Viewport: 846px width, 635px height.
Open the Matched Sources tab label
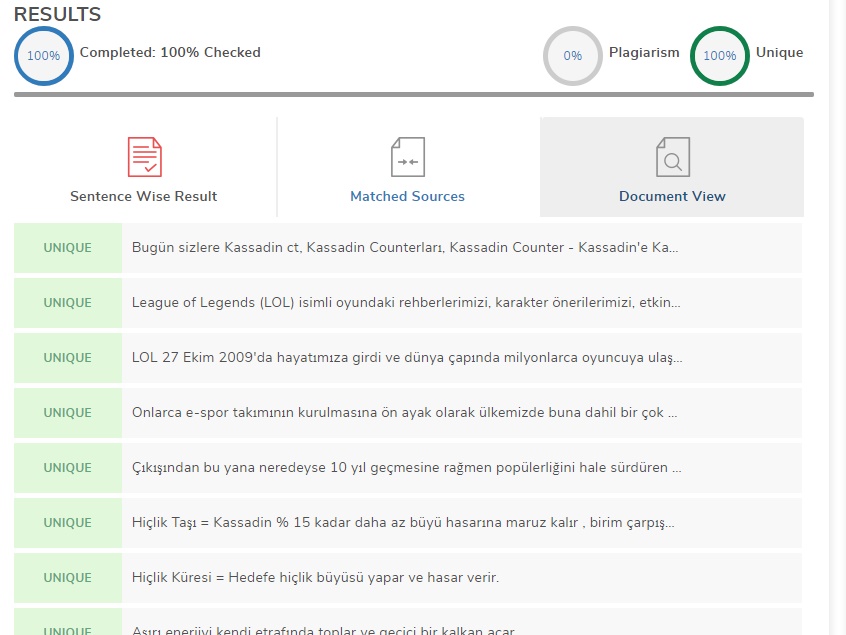pyautogui.click(x=407, y=196)
